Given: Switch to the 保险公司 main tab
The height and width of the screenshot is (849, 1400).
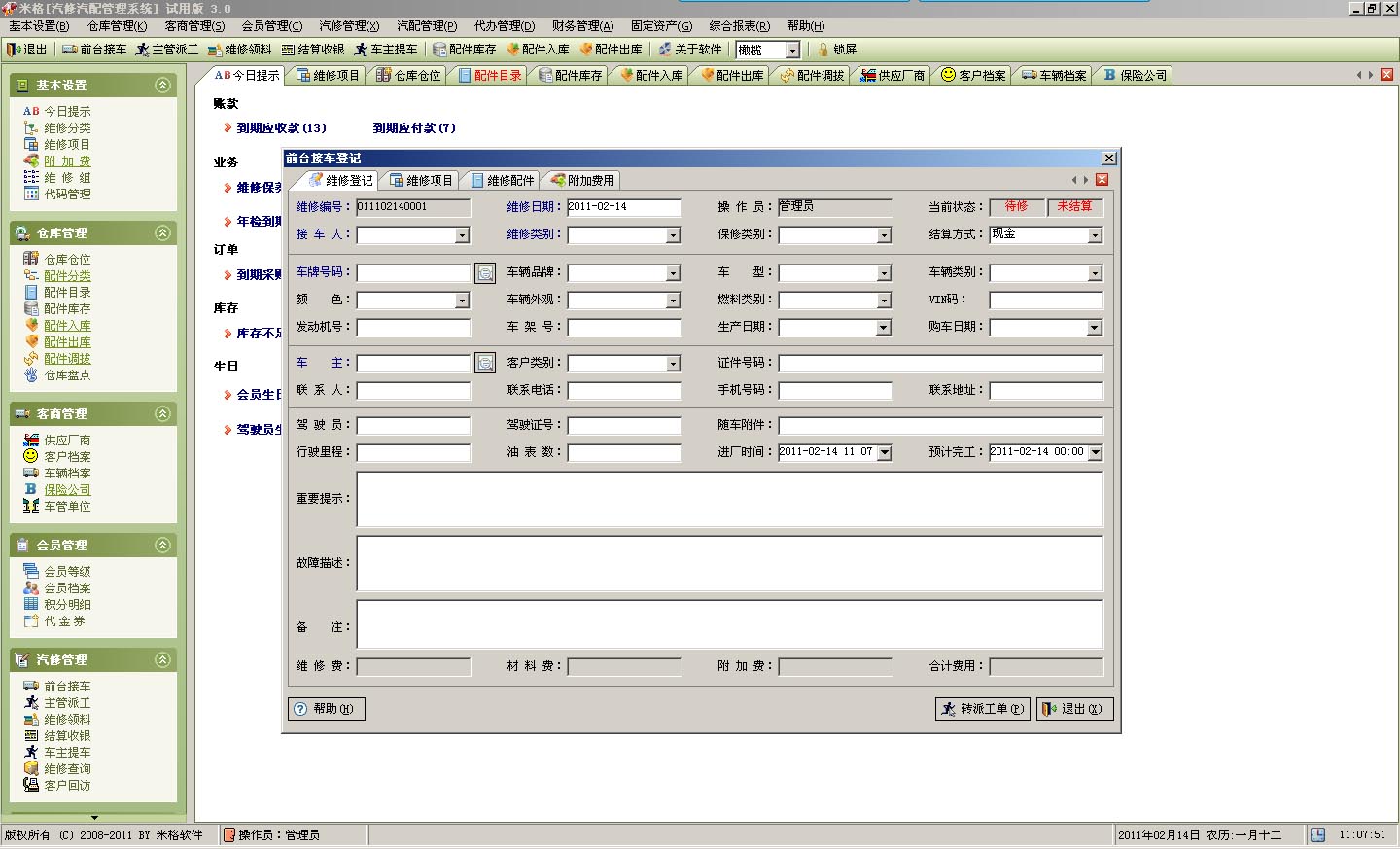Looking at the screenshot, I should (x=1135, y=75).
